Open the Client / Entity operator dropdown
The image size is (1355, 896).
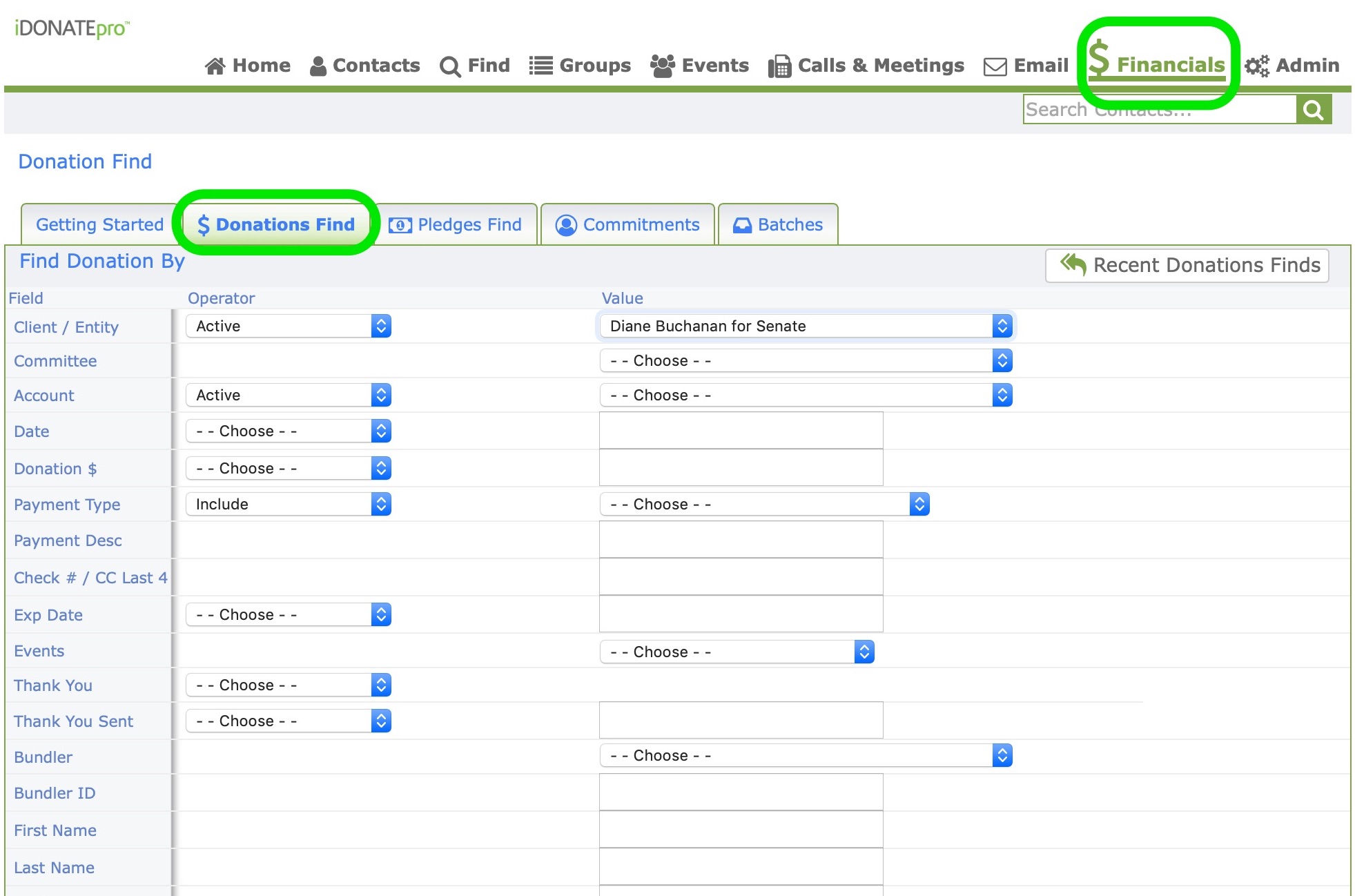tap(289, 326)
